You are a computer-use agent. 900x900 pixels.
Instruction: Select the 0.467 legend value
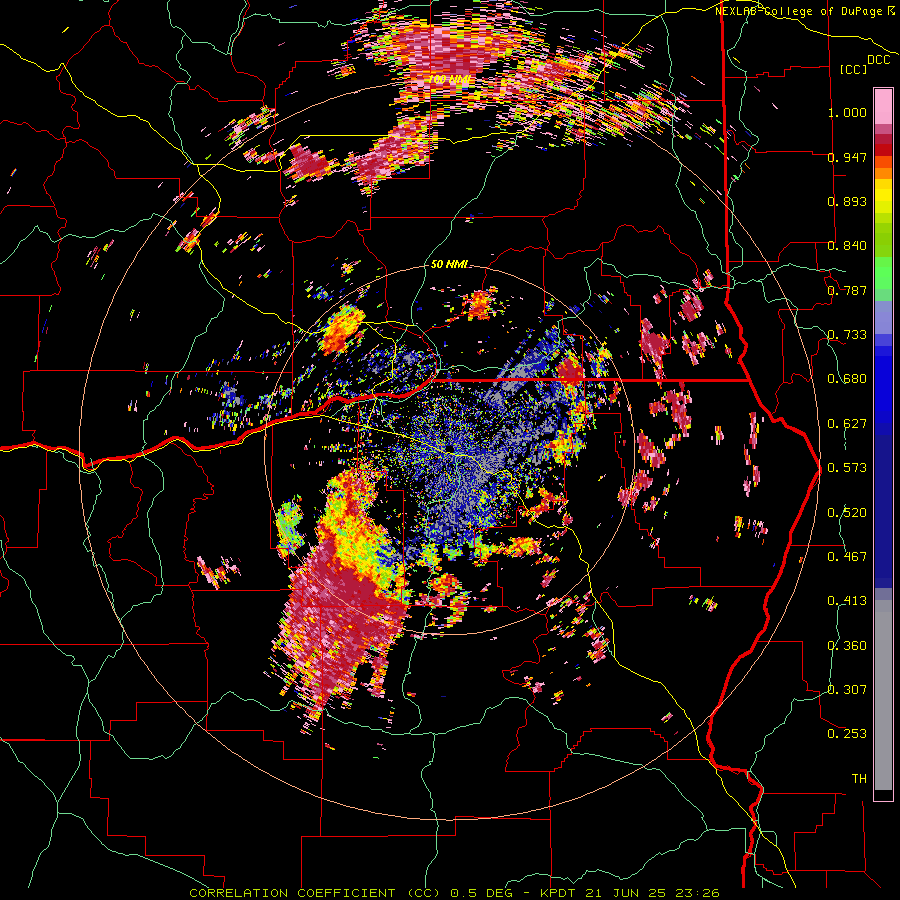click(847, 557)
